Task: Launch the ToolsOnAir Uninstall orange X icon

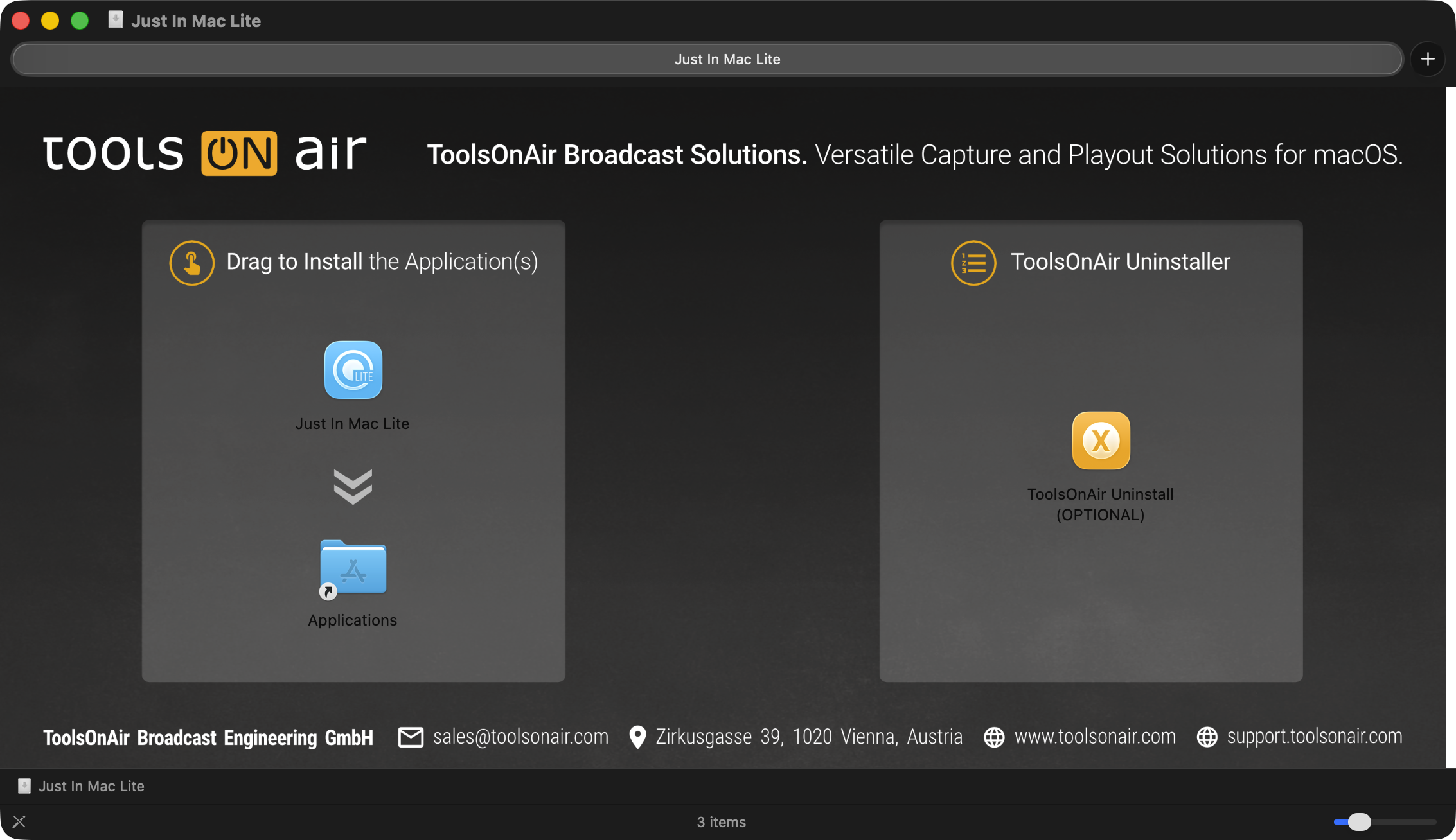Action: 1101,441
